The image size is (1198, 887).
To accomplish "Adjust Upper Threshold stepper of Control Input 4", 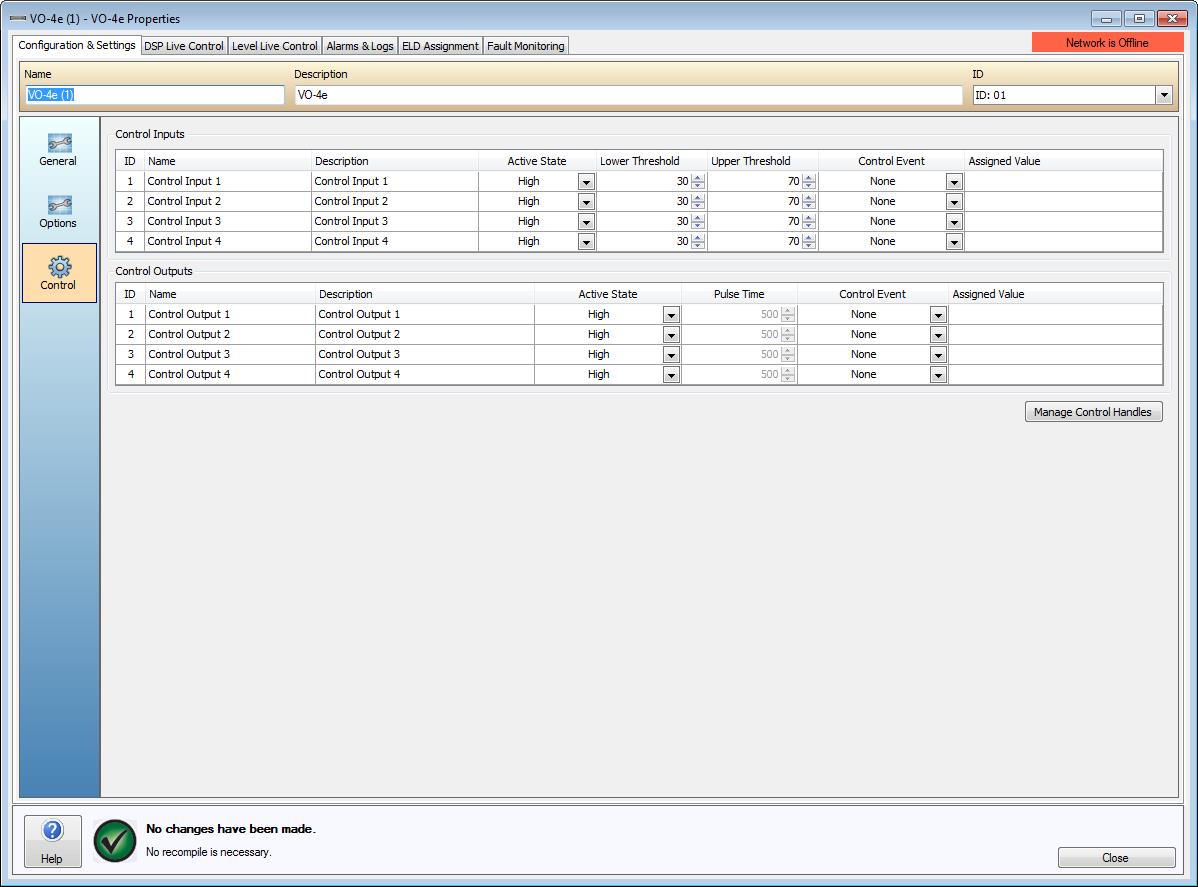I will click(809, 241).
